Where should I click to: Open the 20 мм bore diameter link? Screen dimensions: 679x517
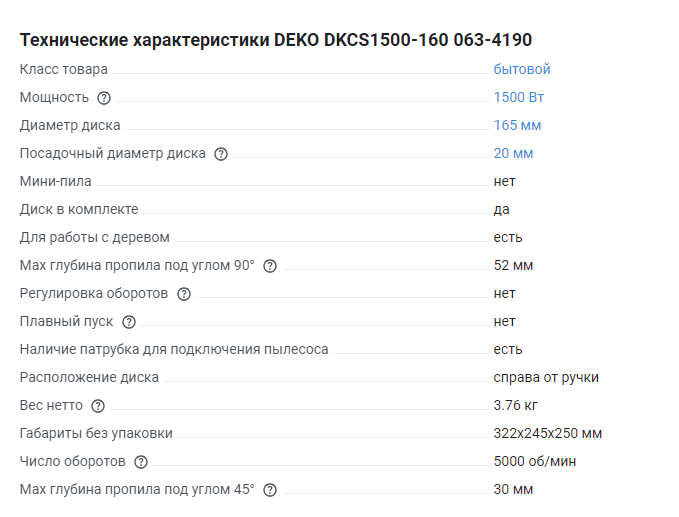tap(513, 153)
